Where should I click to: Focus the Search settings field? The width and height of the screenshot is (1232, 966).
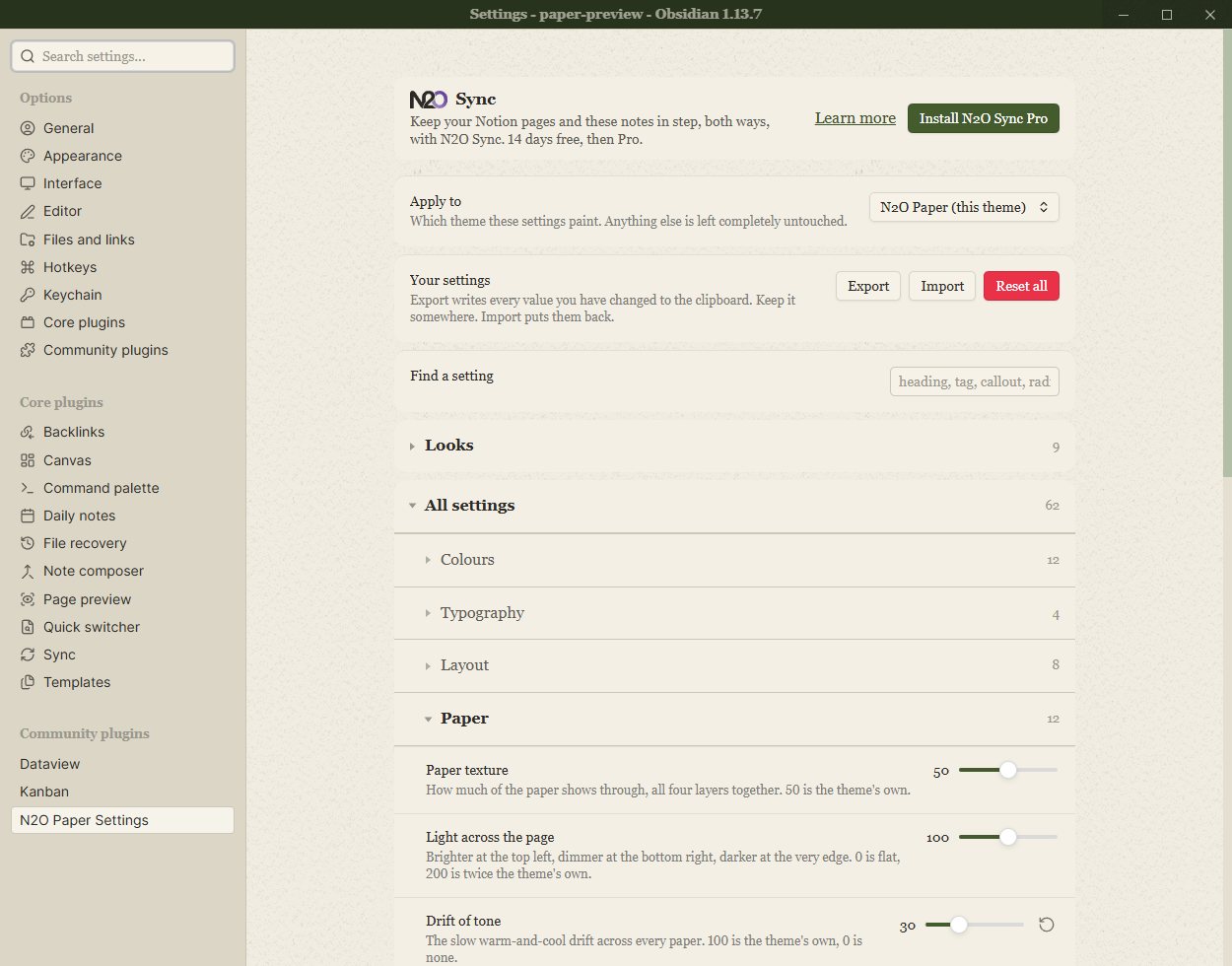tap(122, 56)
